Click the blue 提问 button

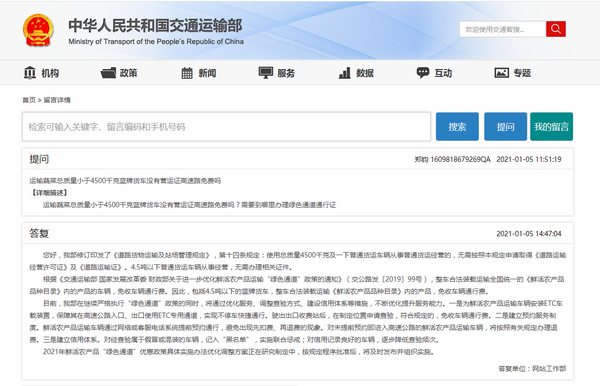coord(505,127)
